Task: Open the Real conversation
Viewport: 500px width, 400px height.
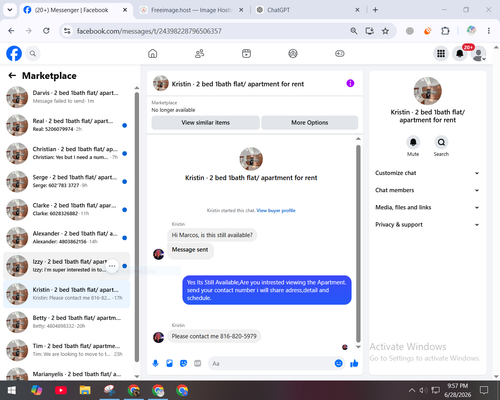Action: tap(67, 125)
